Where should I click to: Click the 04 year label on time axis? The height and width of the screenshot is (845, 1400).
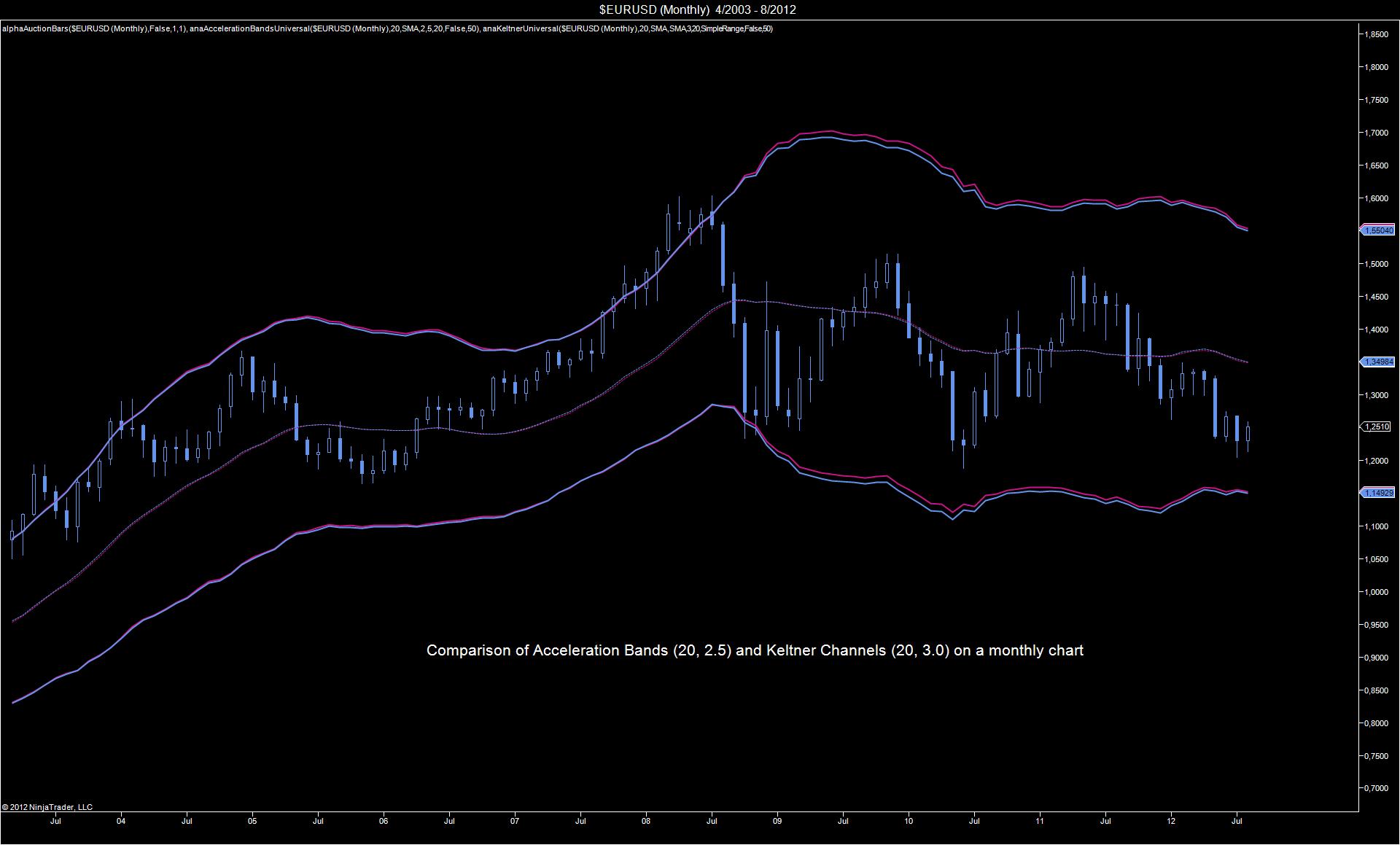tap(121, 821)
